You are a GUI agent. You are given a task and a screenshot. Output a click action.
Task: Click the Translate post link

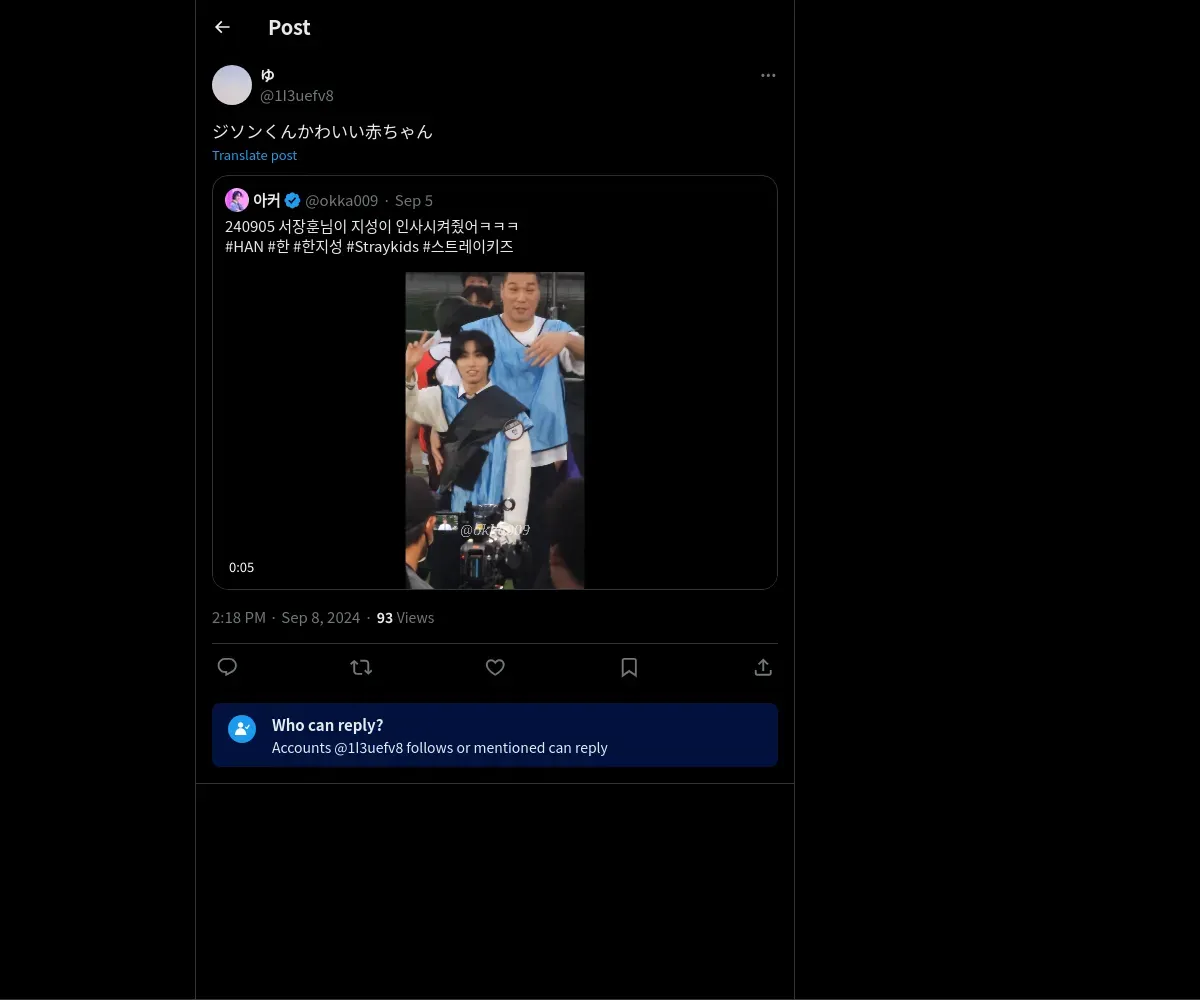[254, 155]
